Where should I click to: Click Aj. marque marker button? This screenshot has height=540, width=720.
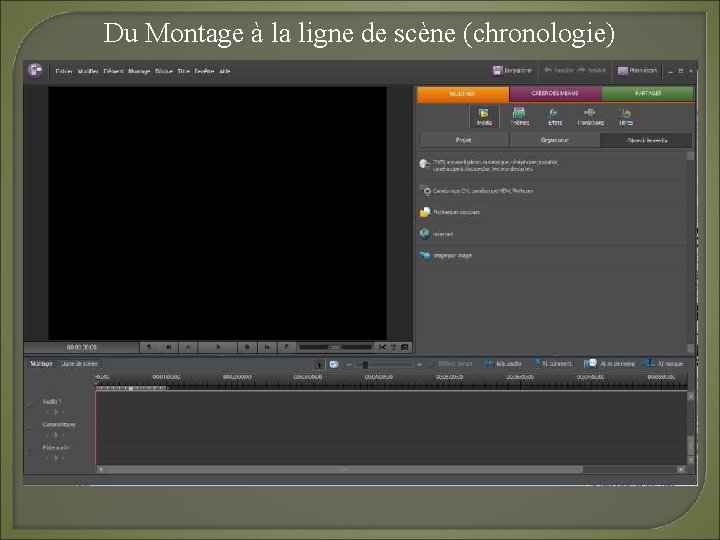[x=663, y=364]
